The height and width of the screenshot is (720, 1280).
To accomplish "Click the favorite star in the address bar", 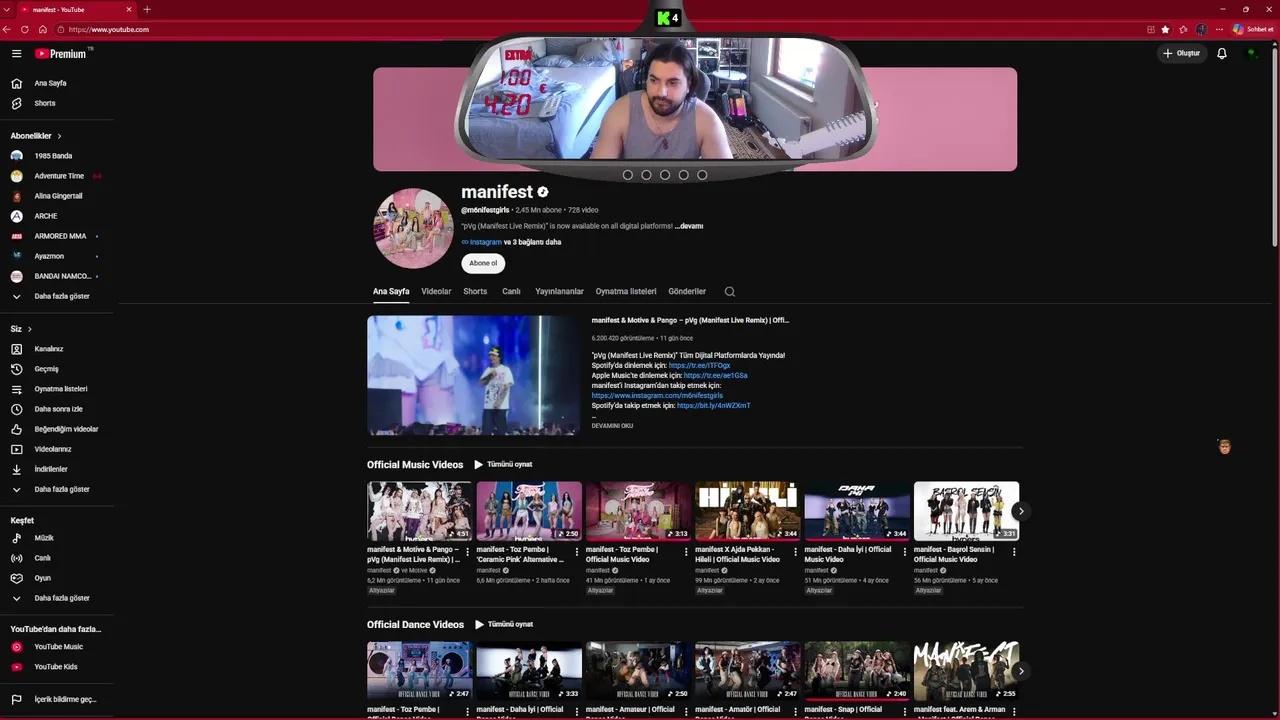I will pyautogui.click(x=1165, y=29).
